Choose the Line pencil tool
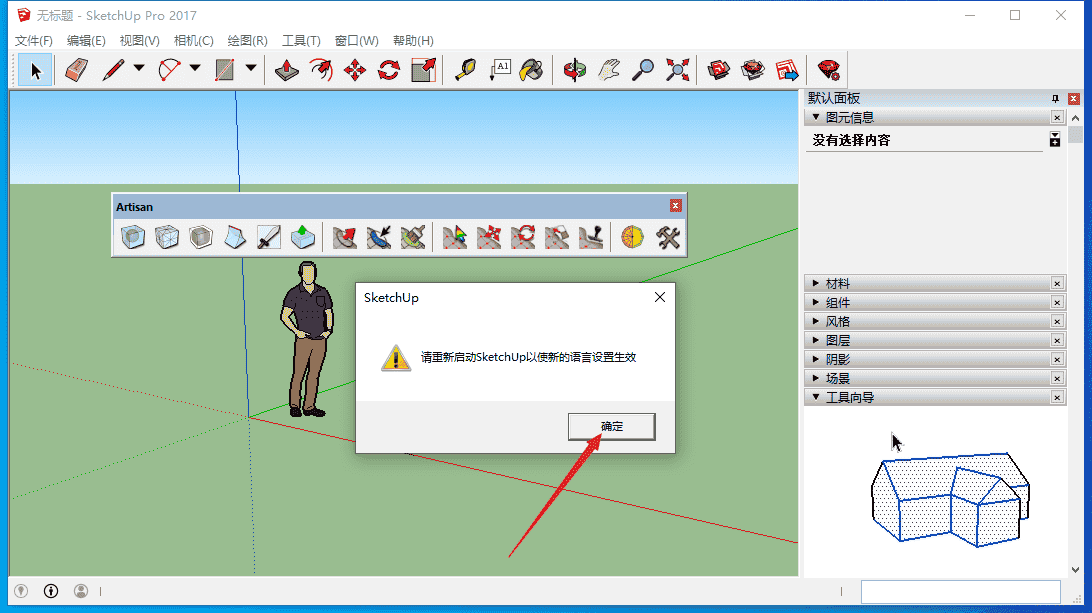This screenshot has height=613, width=1092. tap(113, 70)
